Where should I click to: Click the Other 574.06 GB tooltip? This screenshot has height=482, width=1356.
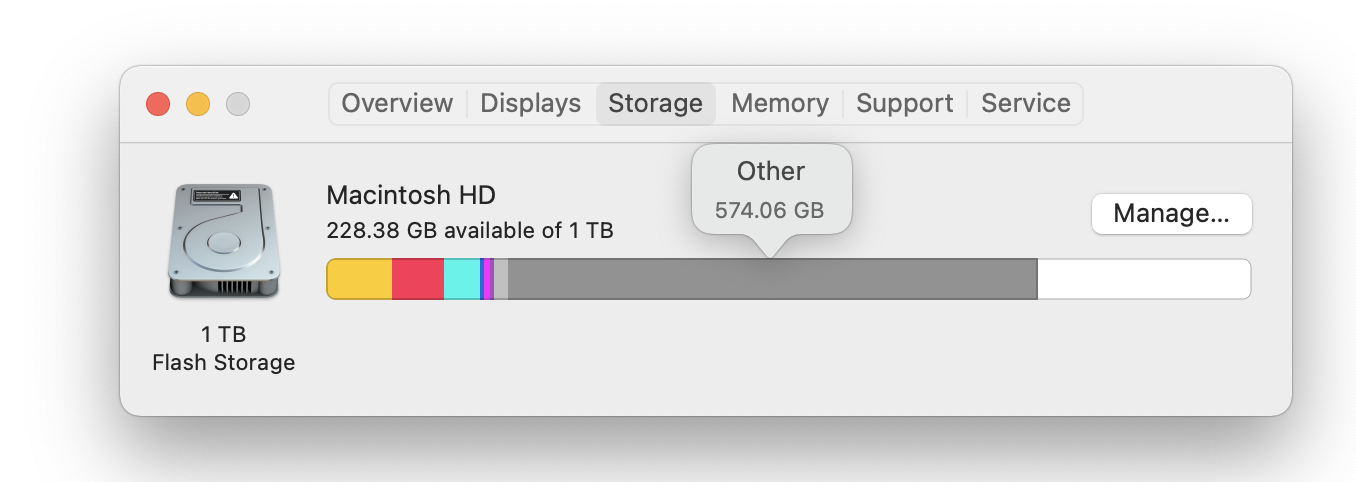point(771,190)
